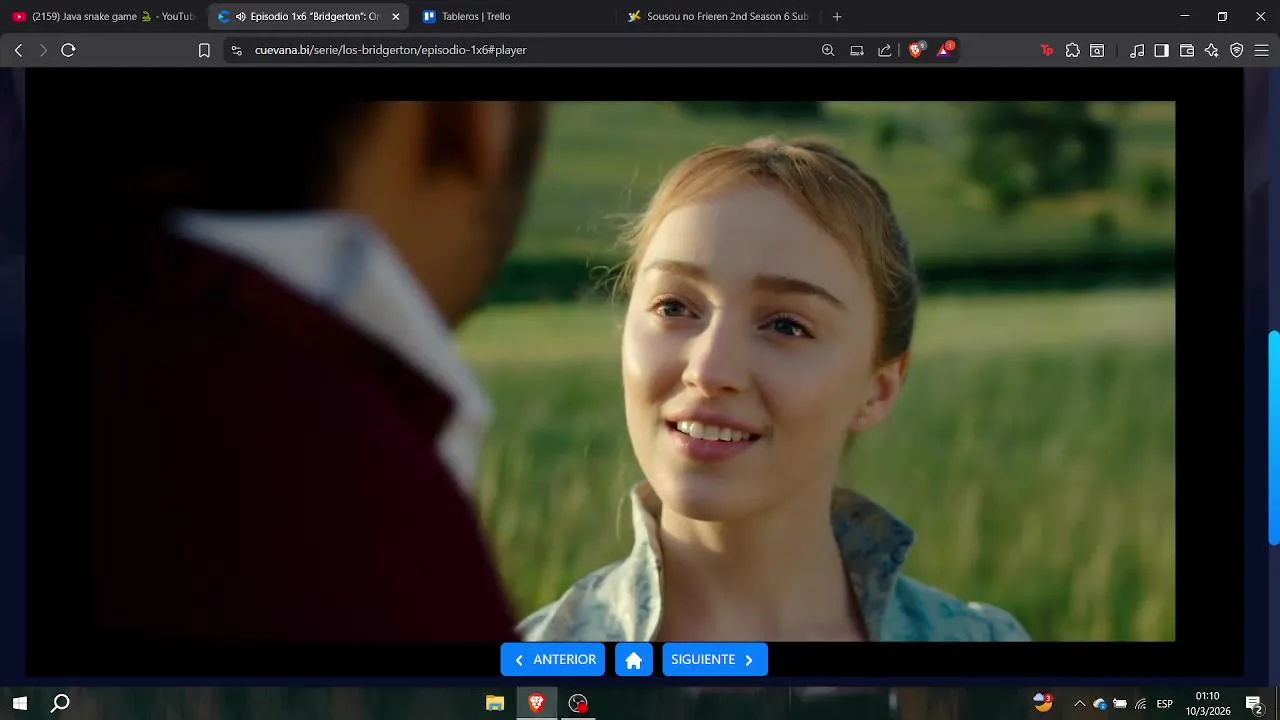Open the Brave Wallet icon

pos(1187,50)
